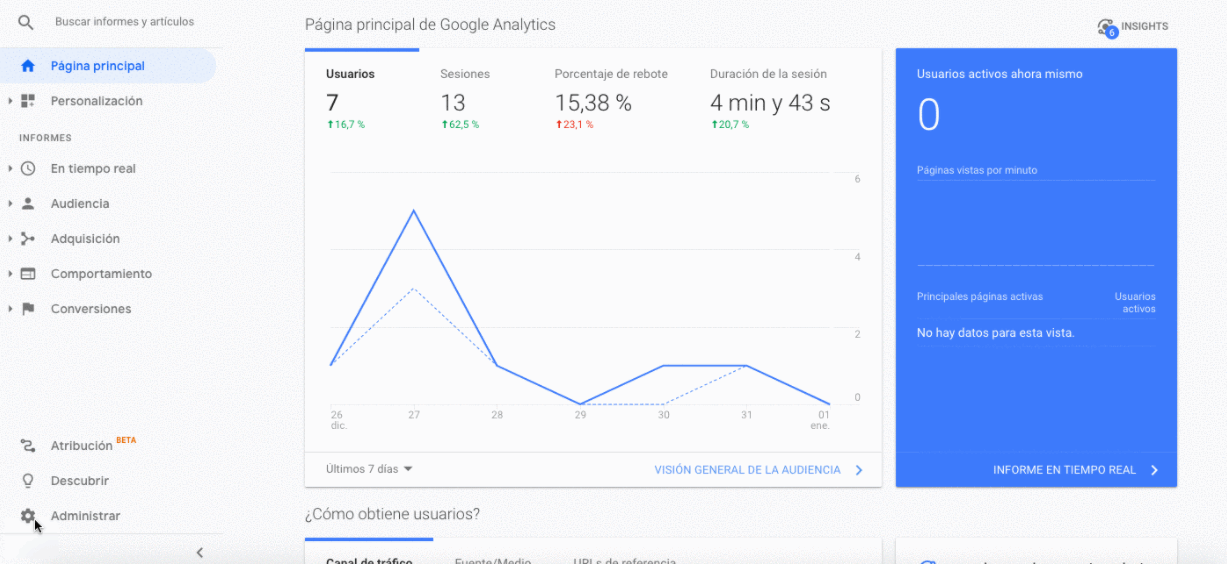The image size is (1227, 564).
Task: Click the 'No hay datos para esta vista.' message
Action: (995, 333)
